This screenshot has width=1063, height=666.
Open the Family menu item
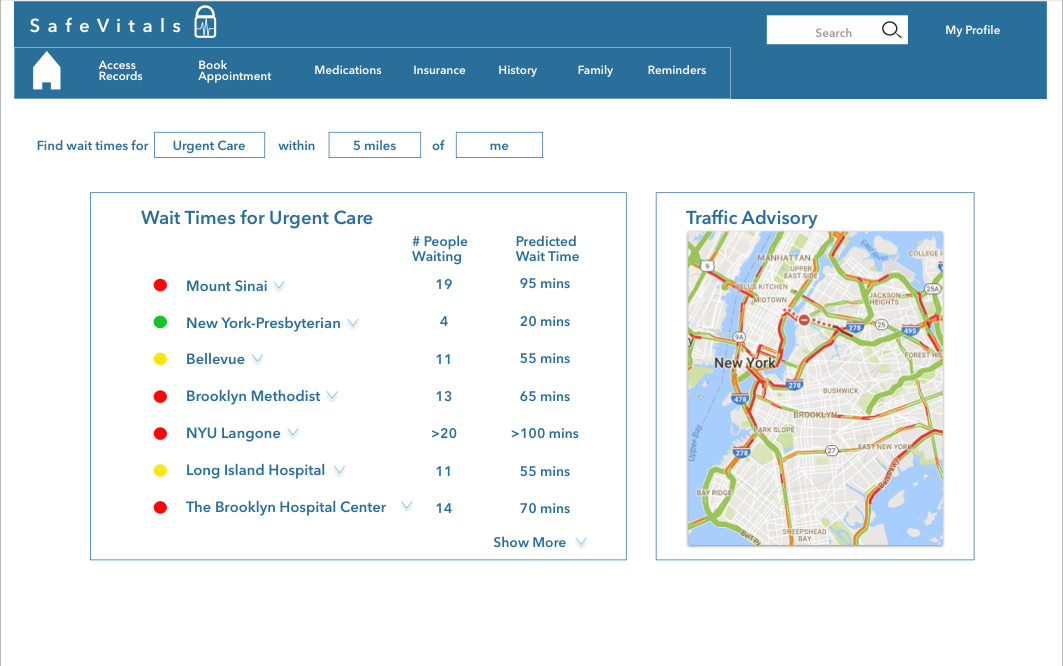[x=595, y=70]
